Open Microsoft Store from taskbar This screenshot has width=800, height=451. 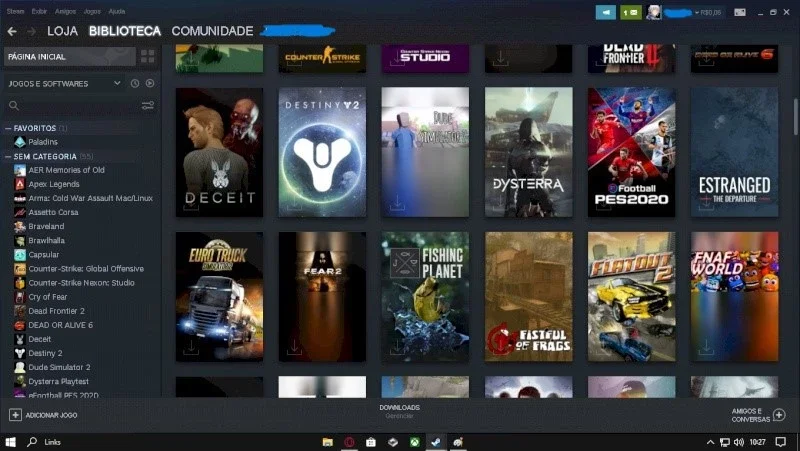[x=371, y=442]
